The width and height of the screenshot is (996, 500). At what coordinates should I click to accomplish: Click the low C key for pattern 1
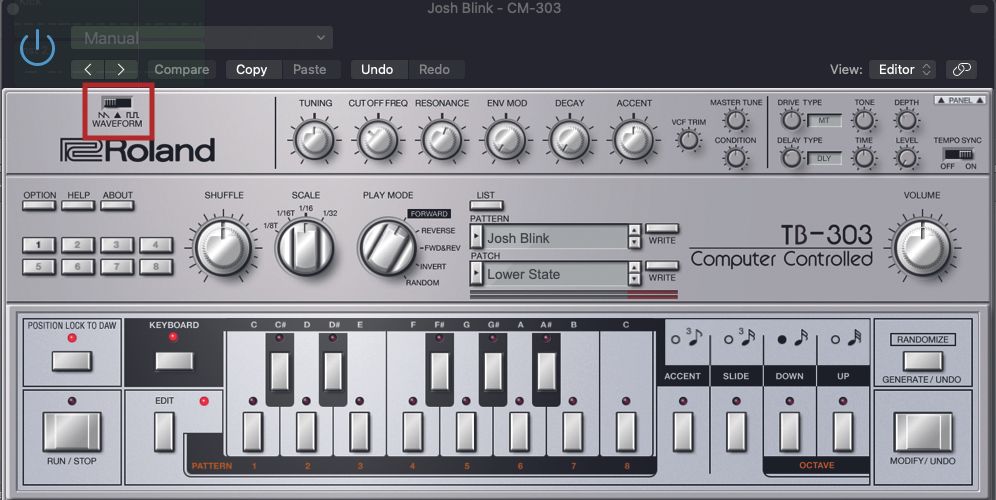253,432
